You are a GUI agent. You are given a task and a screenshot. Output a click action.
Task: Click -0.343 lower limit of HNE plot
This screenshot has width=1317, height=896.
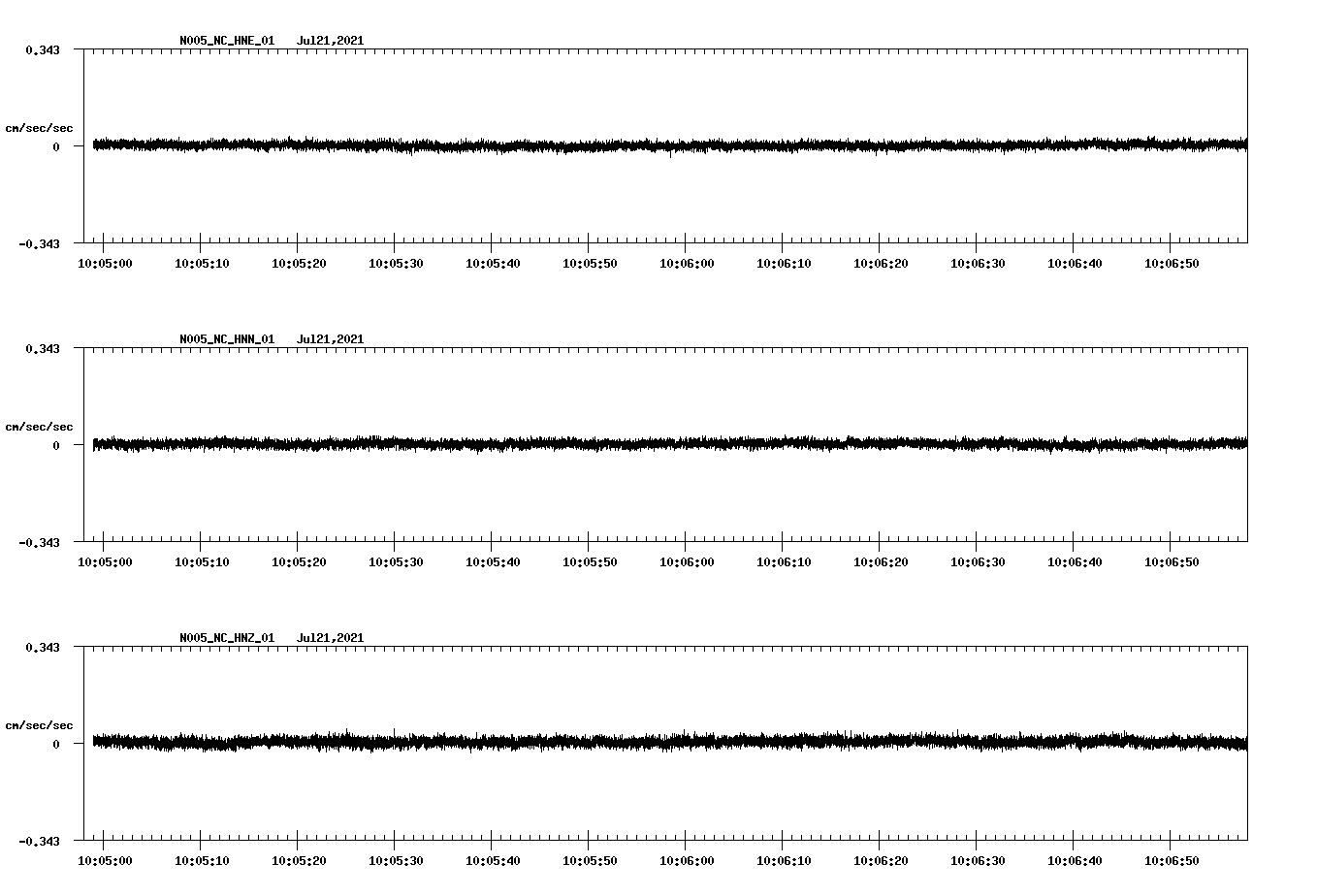39,243
